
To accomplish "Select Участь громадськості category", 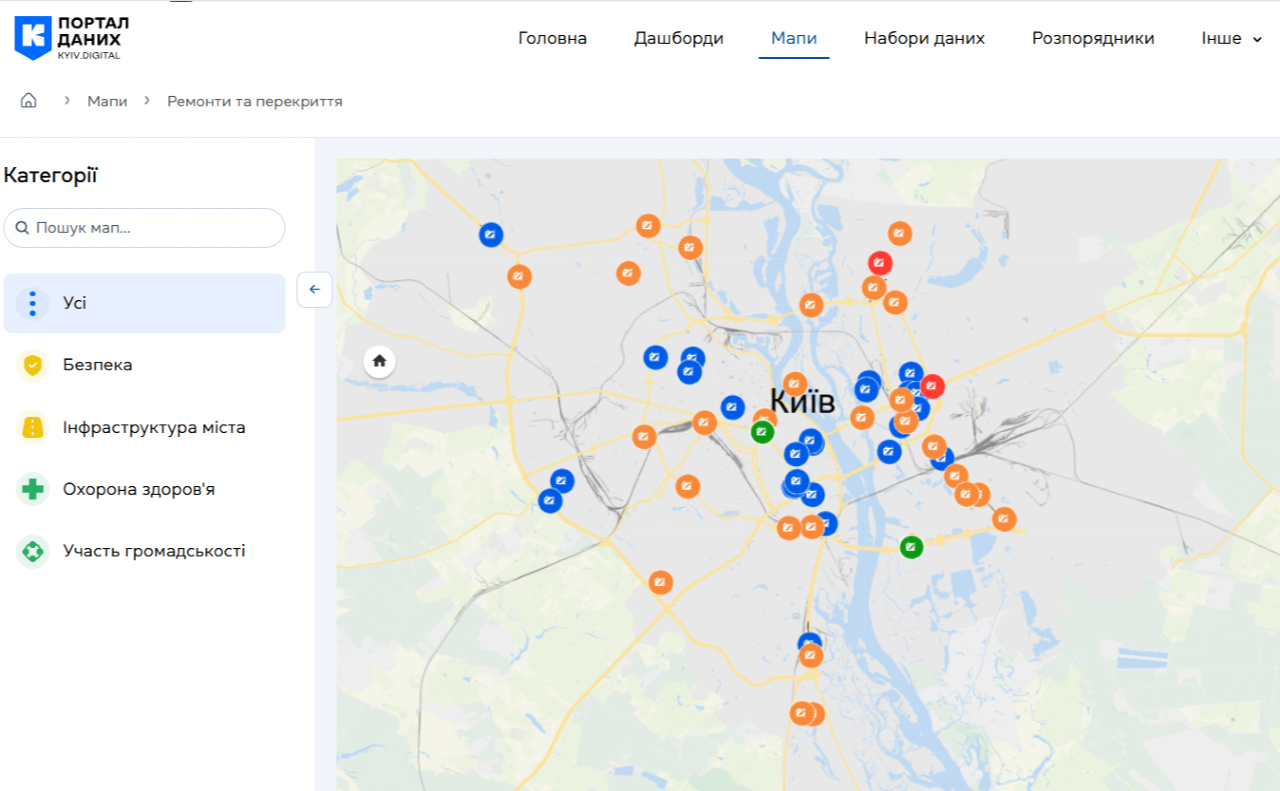I will pyautogui.click(x=145, y=551).
